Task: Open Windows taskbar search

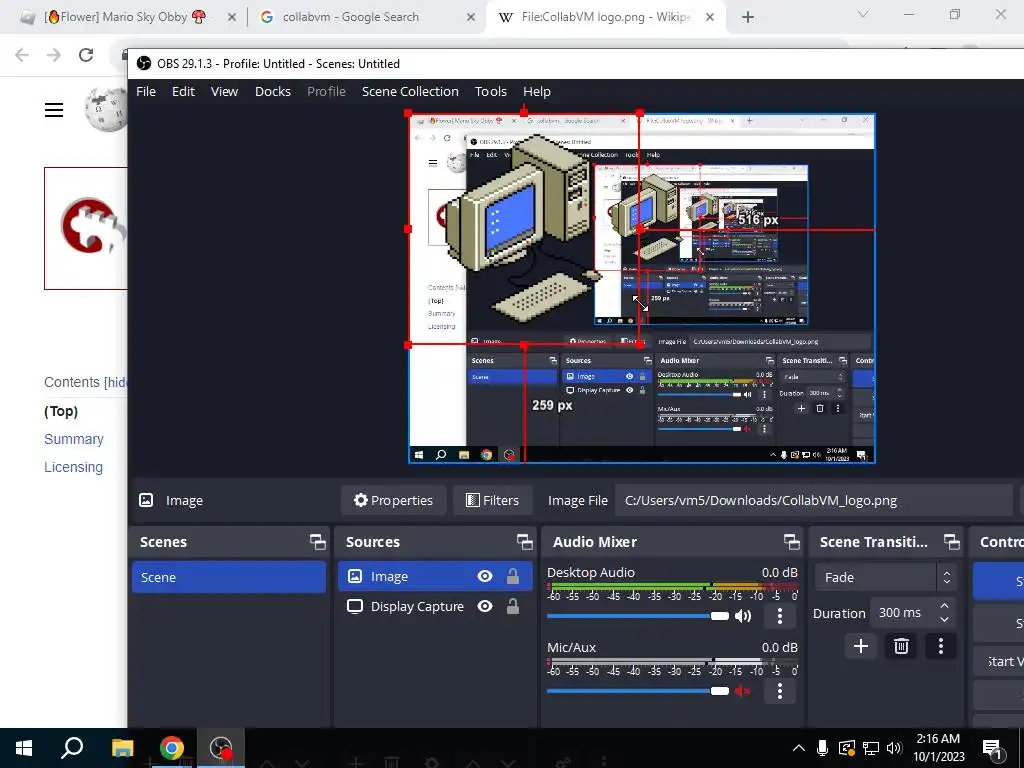Action: (72, 748)
